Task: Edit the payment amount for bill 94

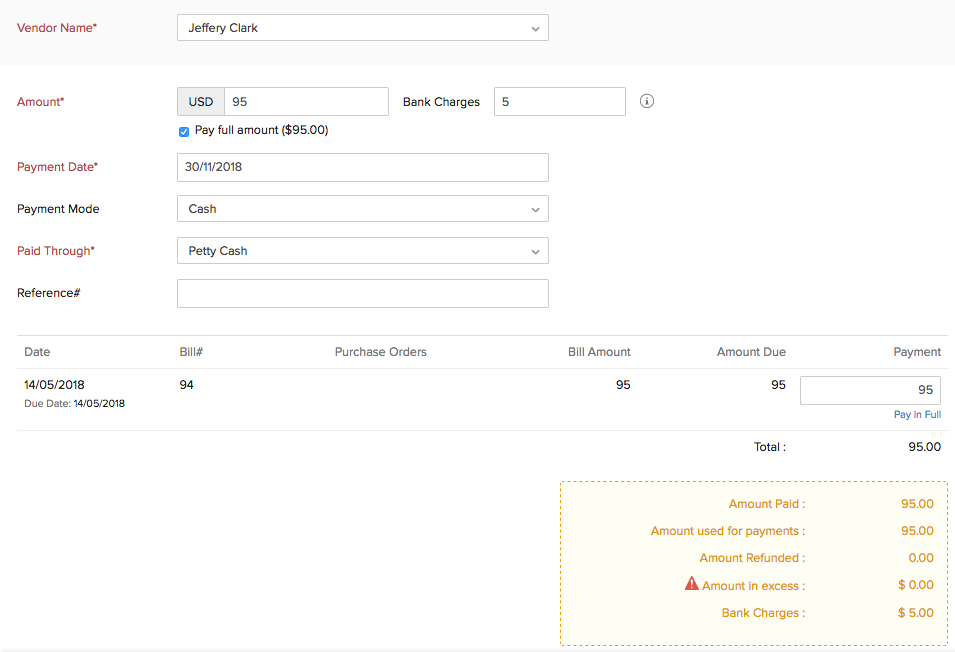Action: tap(870, 390)
